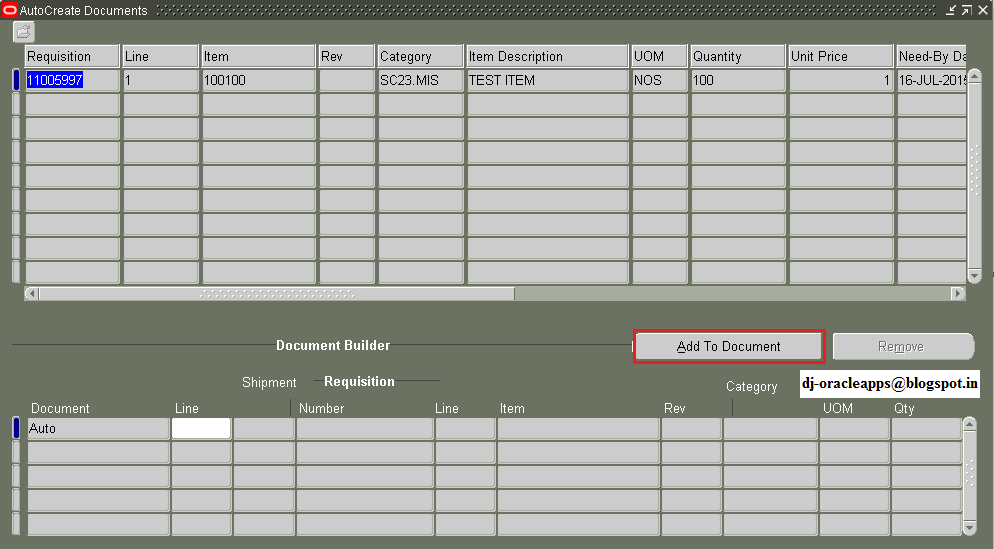The width and height of the screenshot is (994, 549).
Task: Click the horizontal scrollbar thumb
Action: [x=276, y=294]
